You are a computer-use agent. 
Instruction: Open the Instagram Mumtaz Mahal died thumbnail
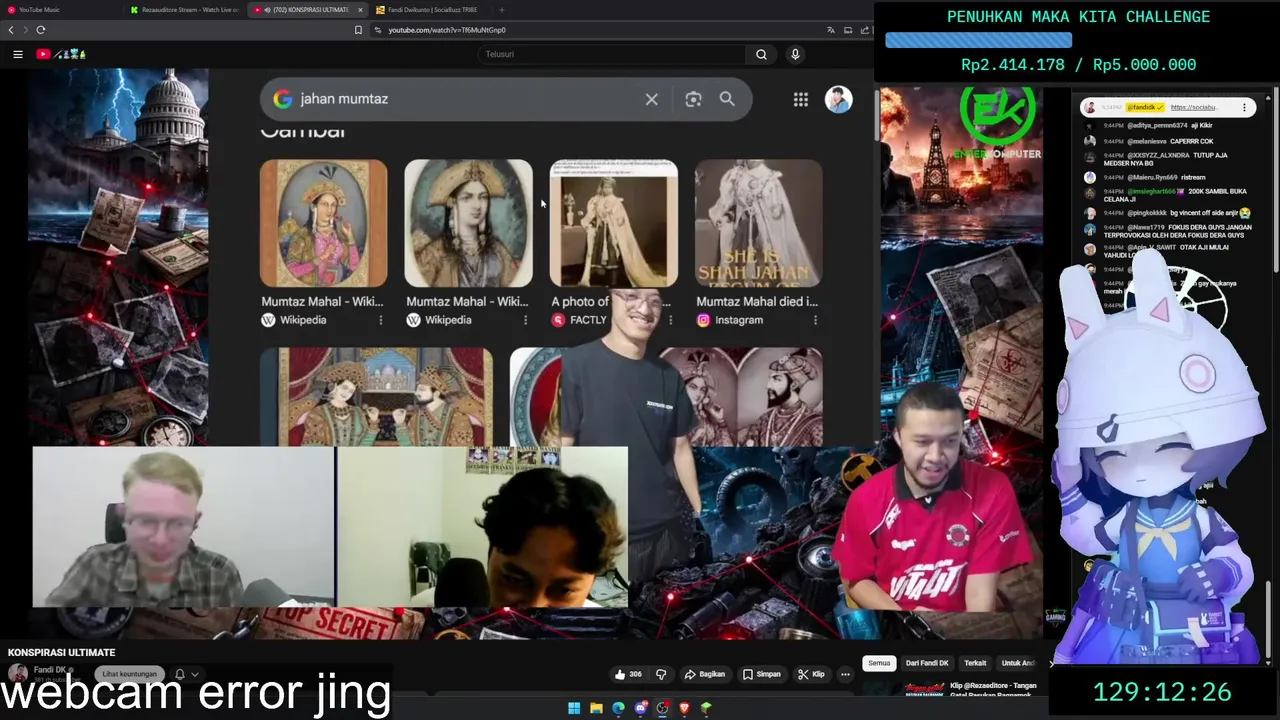point(758,223)
